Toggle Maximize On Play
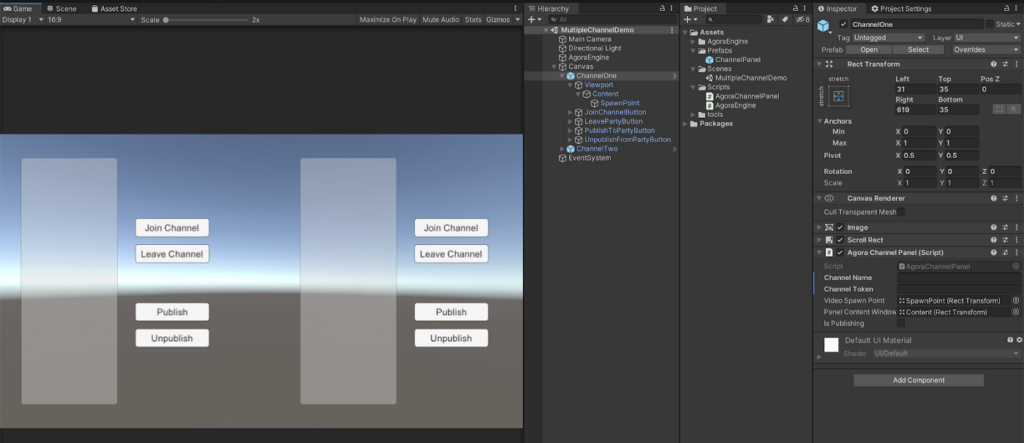This screenshot has width=1024, height=443. (388, 20)
